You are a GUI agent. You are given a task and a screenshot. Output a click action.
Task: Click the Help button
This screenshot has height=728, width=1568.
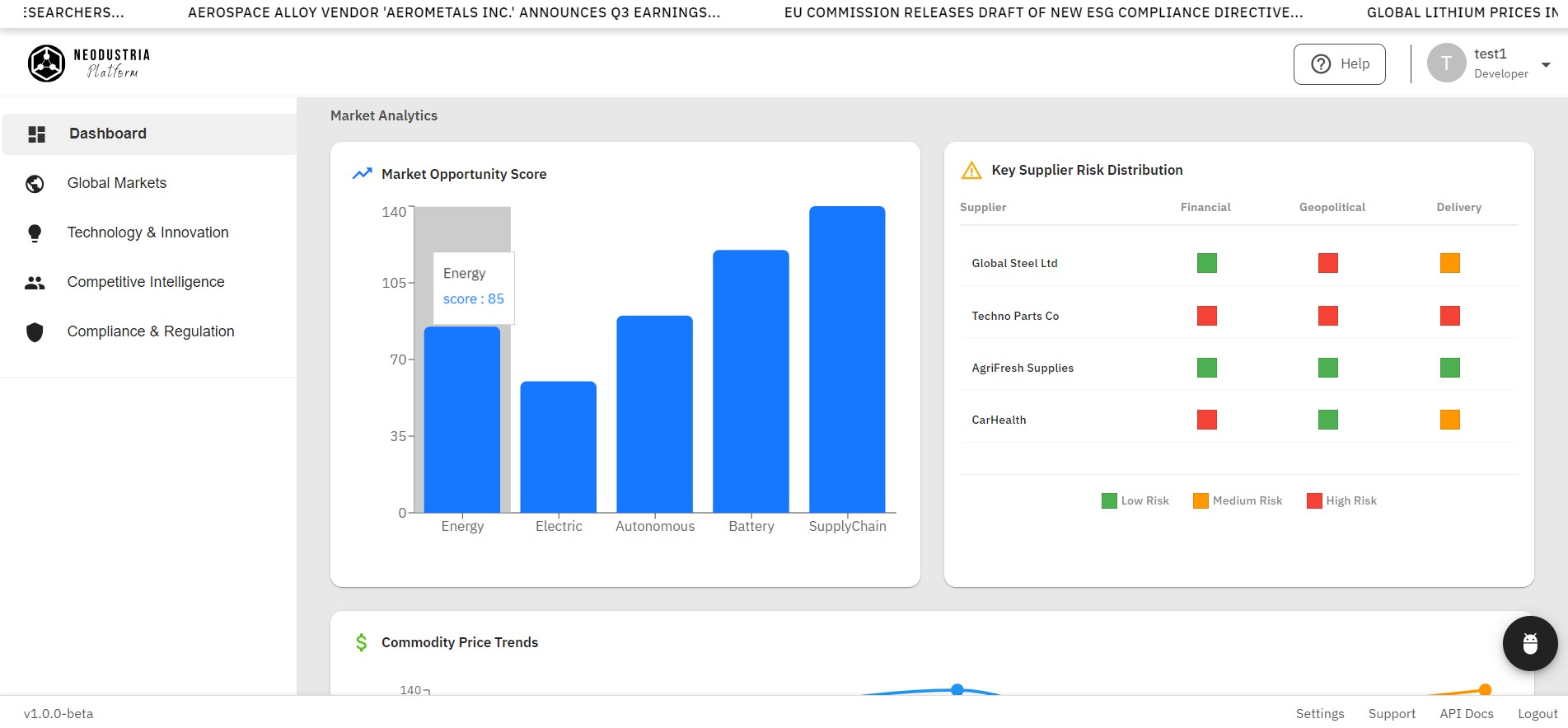(x=1339, y=64)
